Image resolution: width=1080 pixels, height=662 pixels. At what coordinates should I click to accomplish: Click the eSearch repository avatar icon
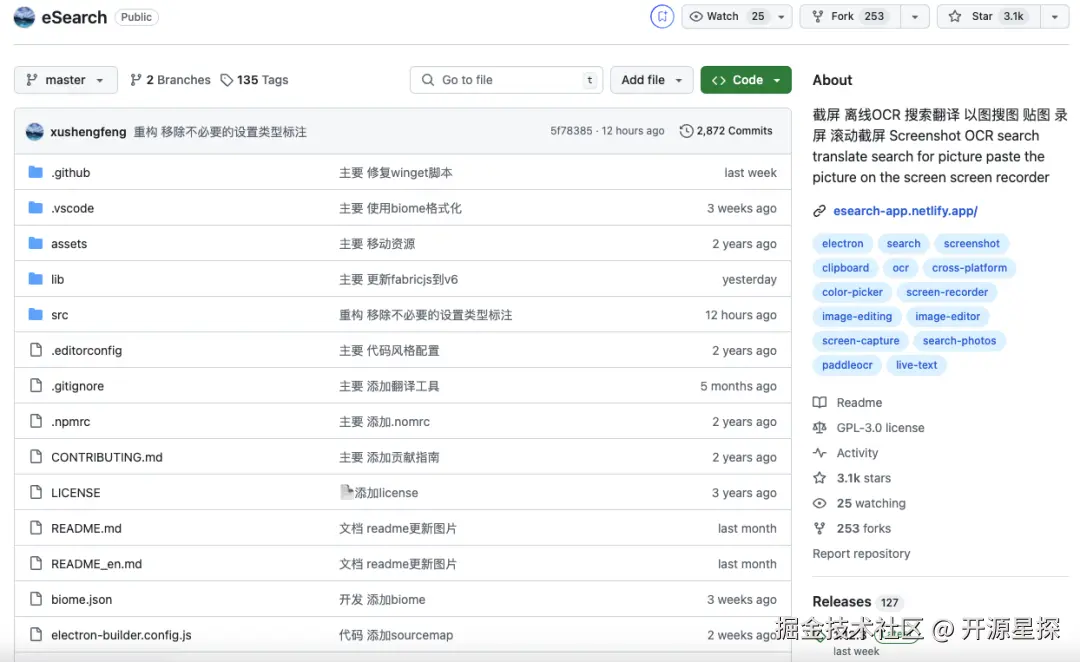tap(24, 17)
